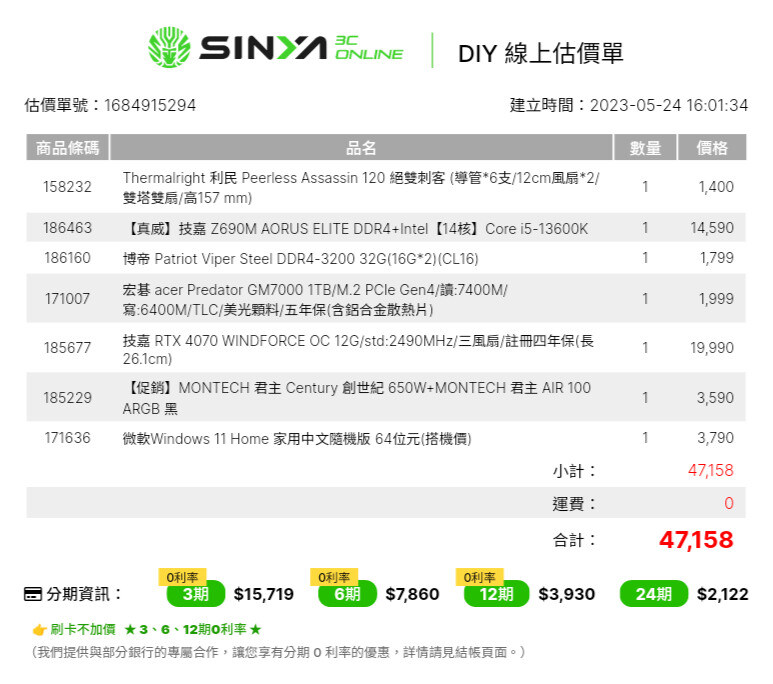Screen dimensions: 773x684
Task: Click Thermalright Peerless Assassin 120 product name
Action: [x=361, y=187]
